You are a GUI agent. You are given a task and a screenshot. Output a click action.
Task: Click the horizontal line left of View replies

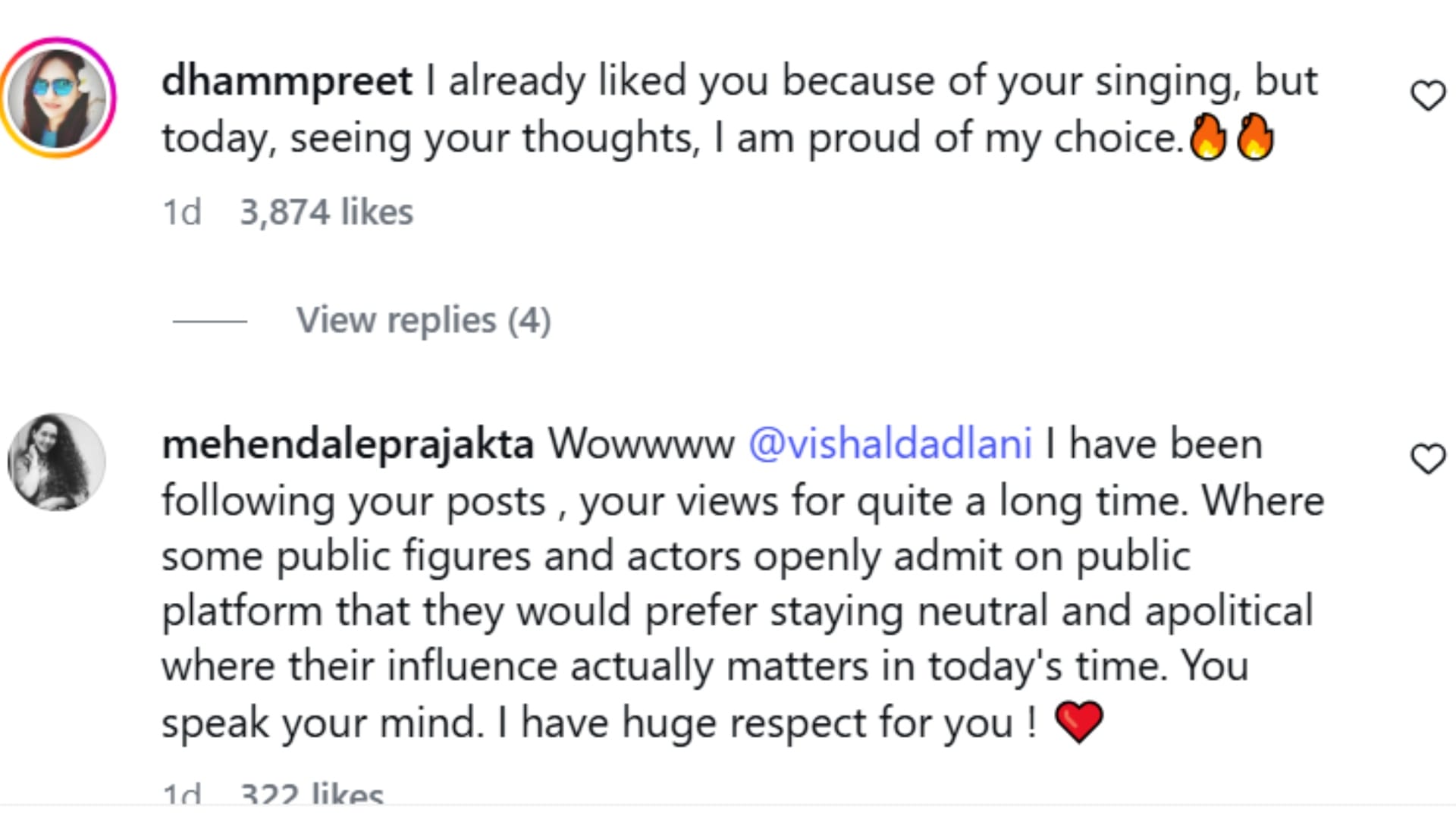tap(210, 322)
